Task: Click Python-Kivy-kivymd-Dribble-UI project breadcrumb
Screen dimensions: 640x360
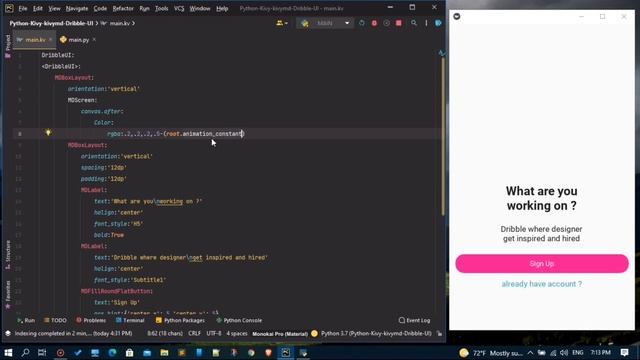Action: 51,23
